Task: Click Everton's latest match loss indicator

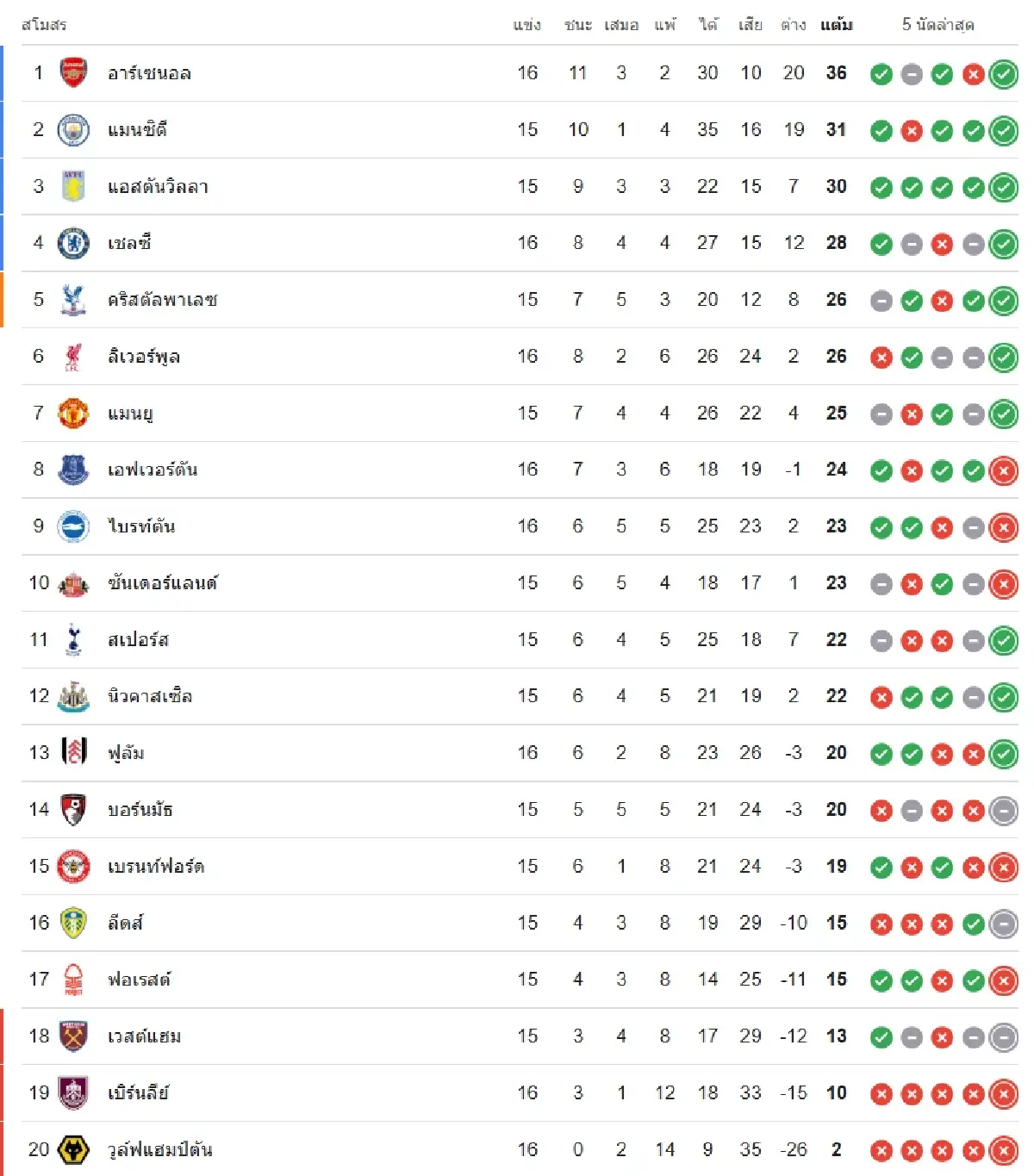Action: click(x=1004, y=471)
